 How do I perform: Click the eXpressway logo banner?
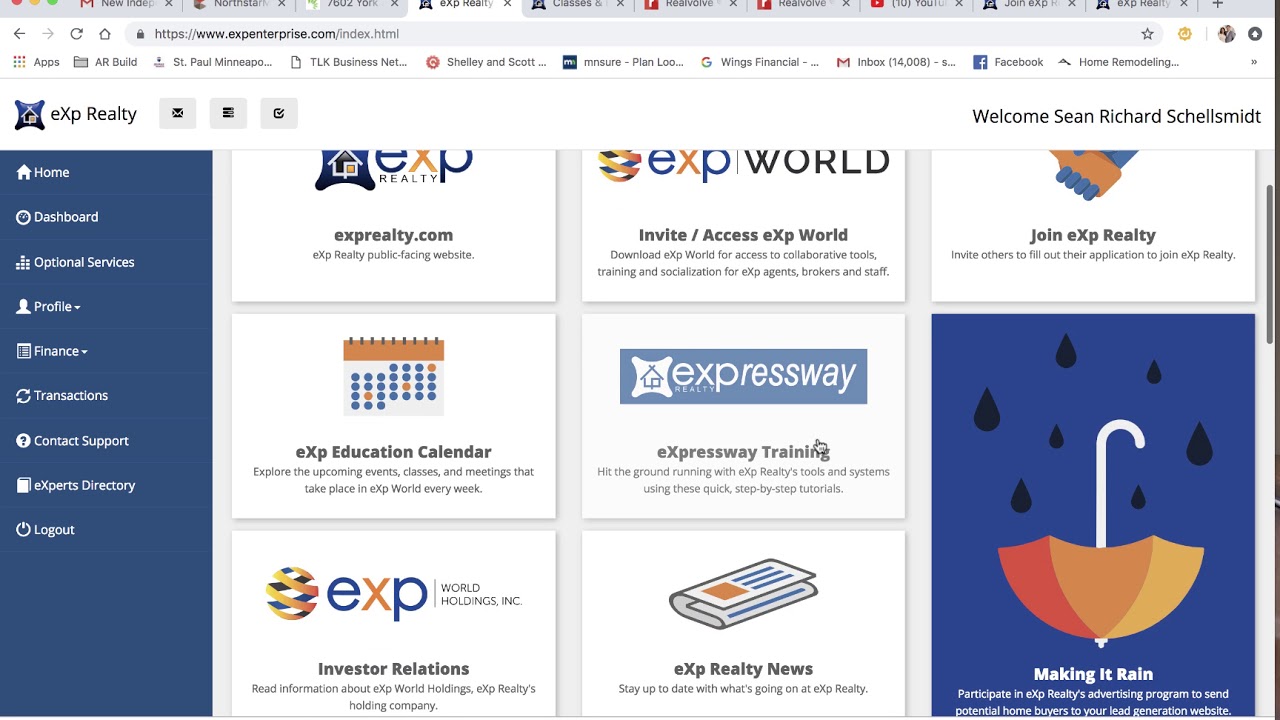tap(743, 376)
